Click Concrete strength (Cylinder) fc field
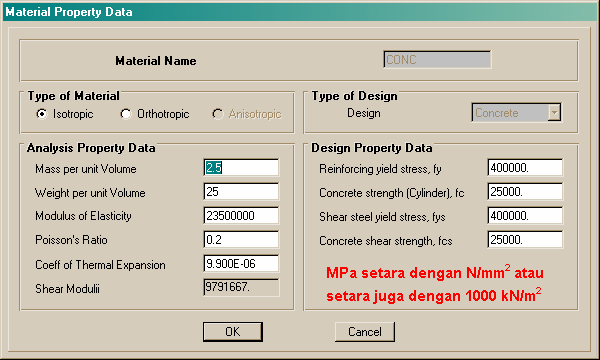The image size is (600, 360). point(525,192)
